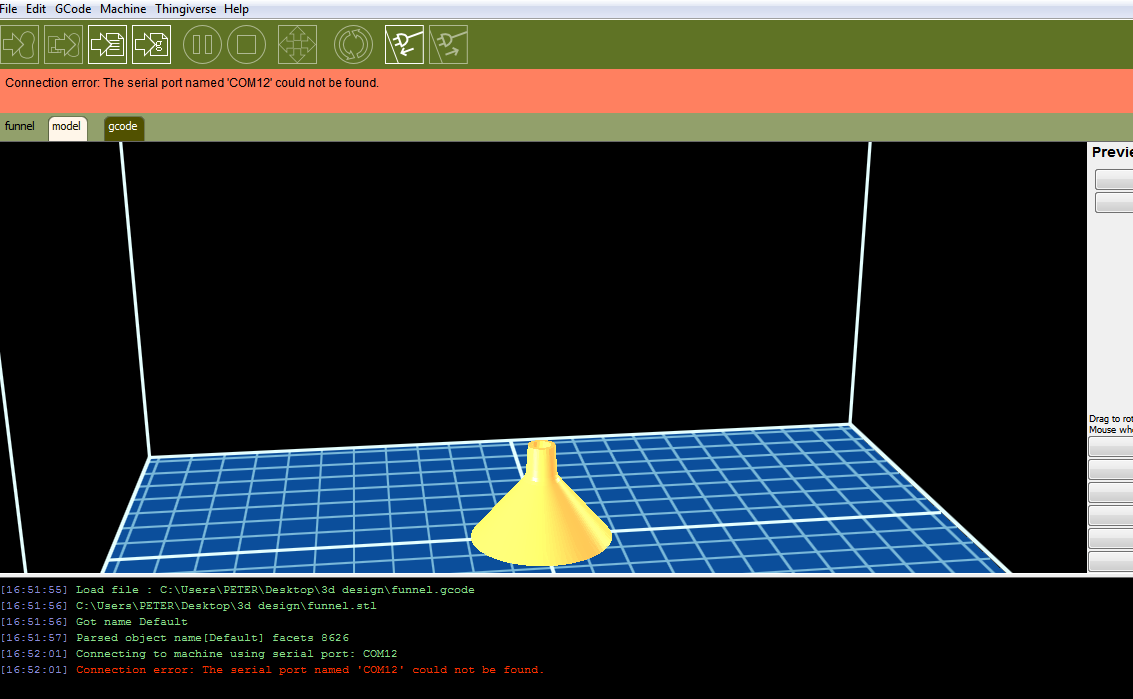Connect to the machine using plug icon
The width and height of the screenshot is (1133, 699).
[x=404, y=45]
